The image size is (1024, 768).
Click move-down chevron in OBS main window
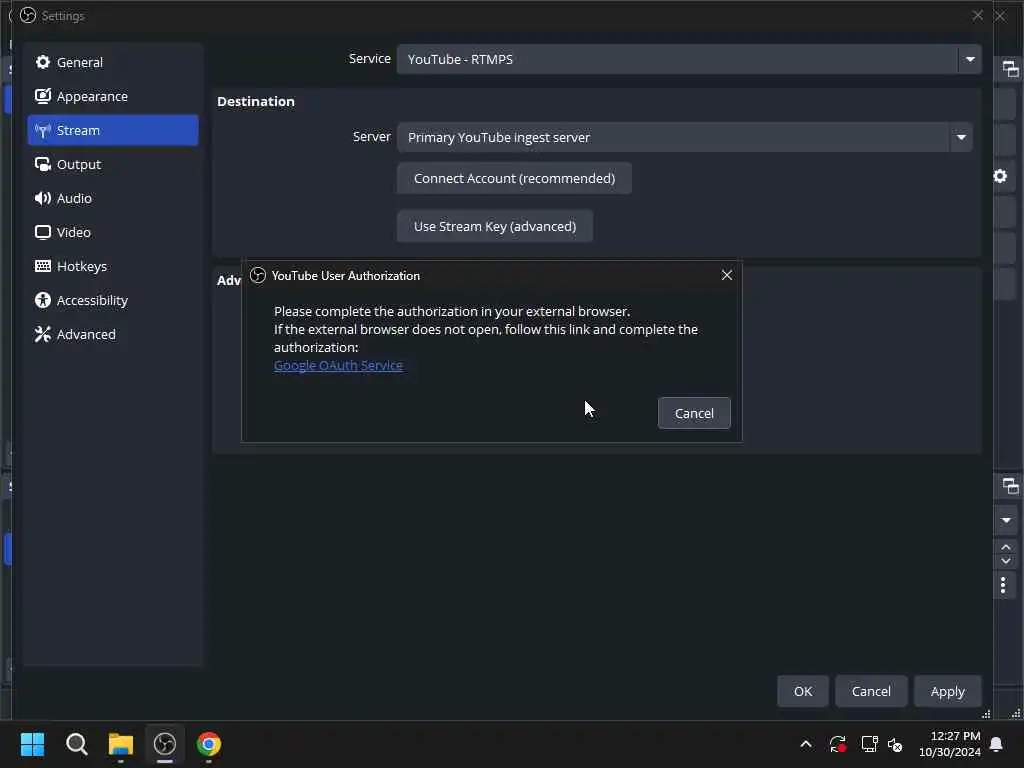1006,561
